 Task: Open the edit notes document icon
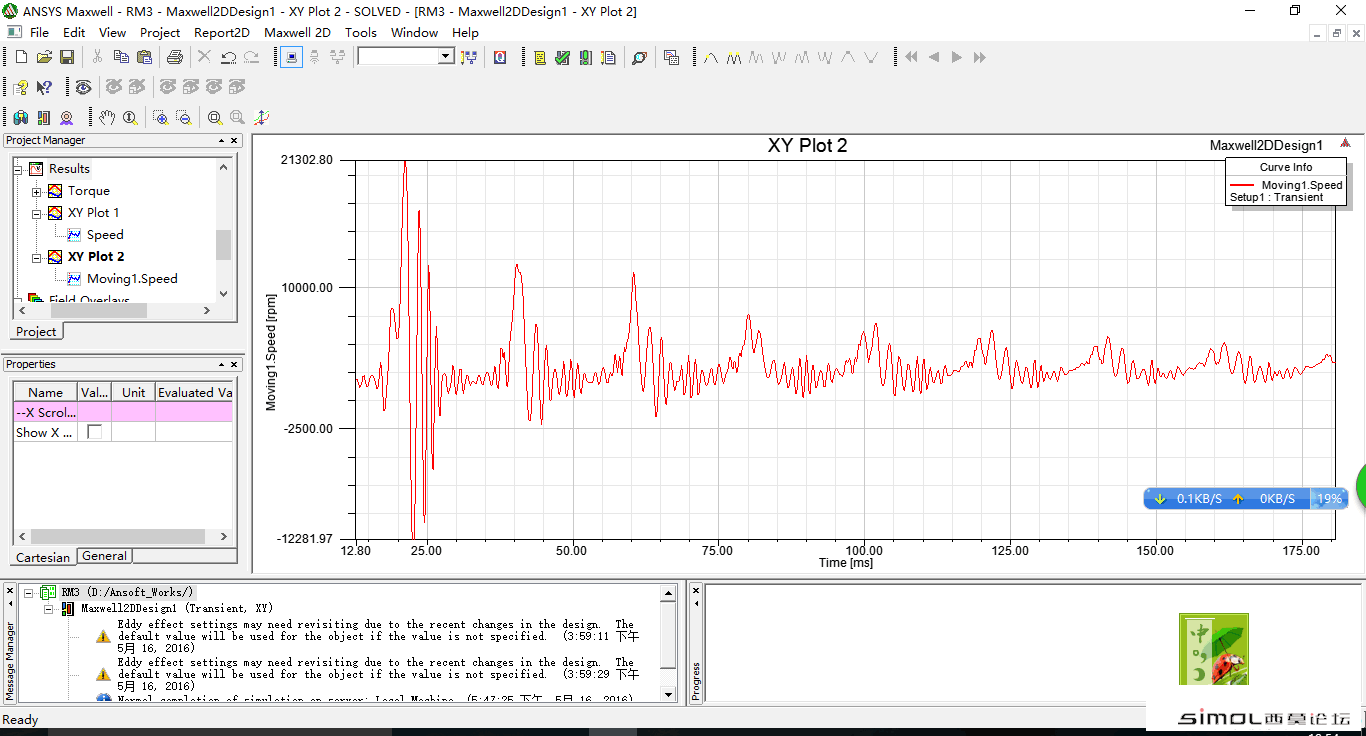click(x=608, y=57)
